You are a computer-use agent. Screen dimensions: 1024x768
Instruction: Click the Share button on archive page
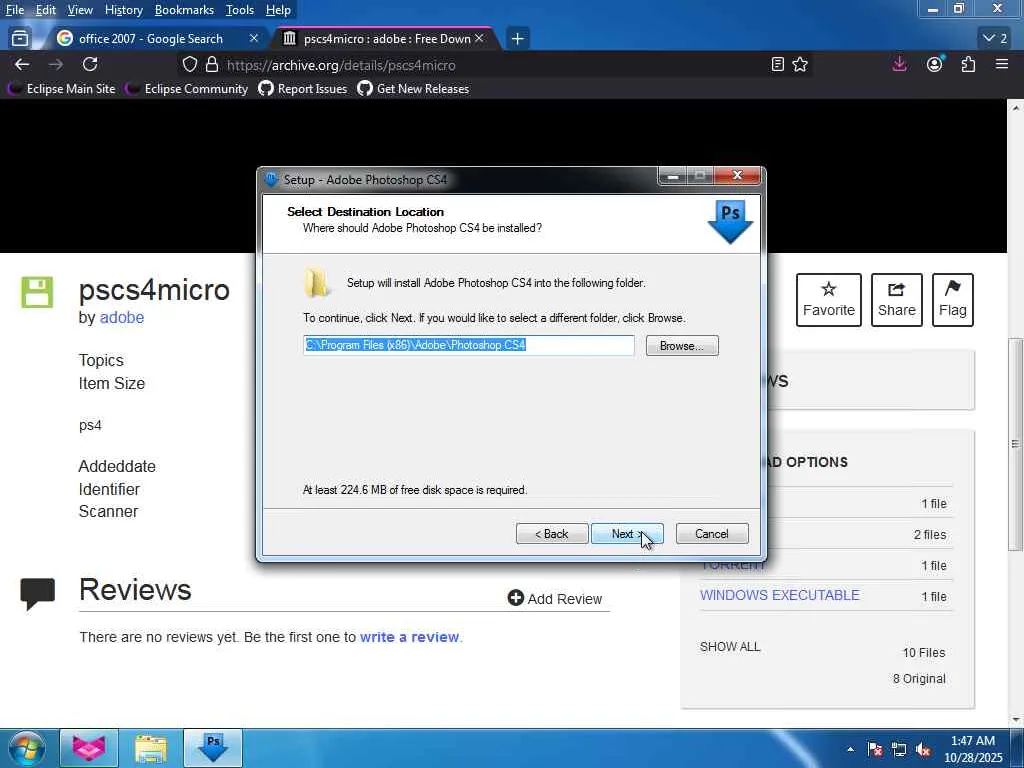tap(897, 300)
